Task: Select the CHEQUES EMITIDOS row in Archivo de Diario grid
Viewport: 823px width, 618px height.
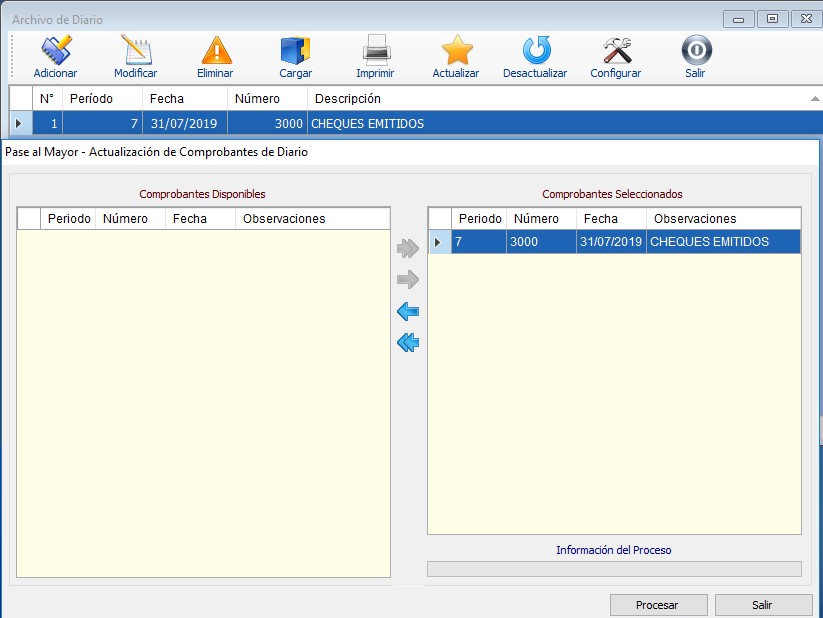Action: tap(416, 123)
